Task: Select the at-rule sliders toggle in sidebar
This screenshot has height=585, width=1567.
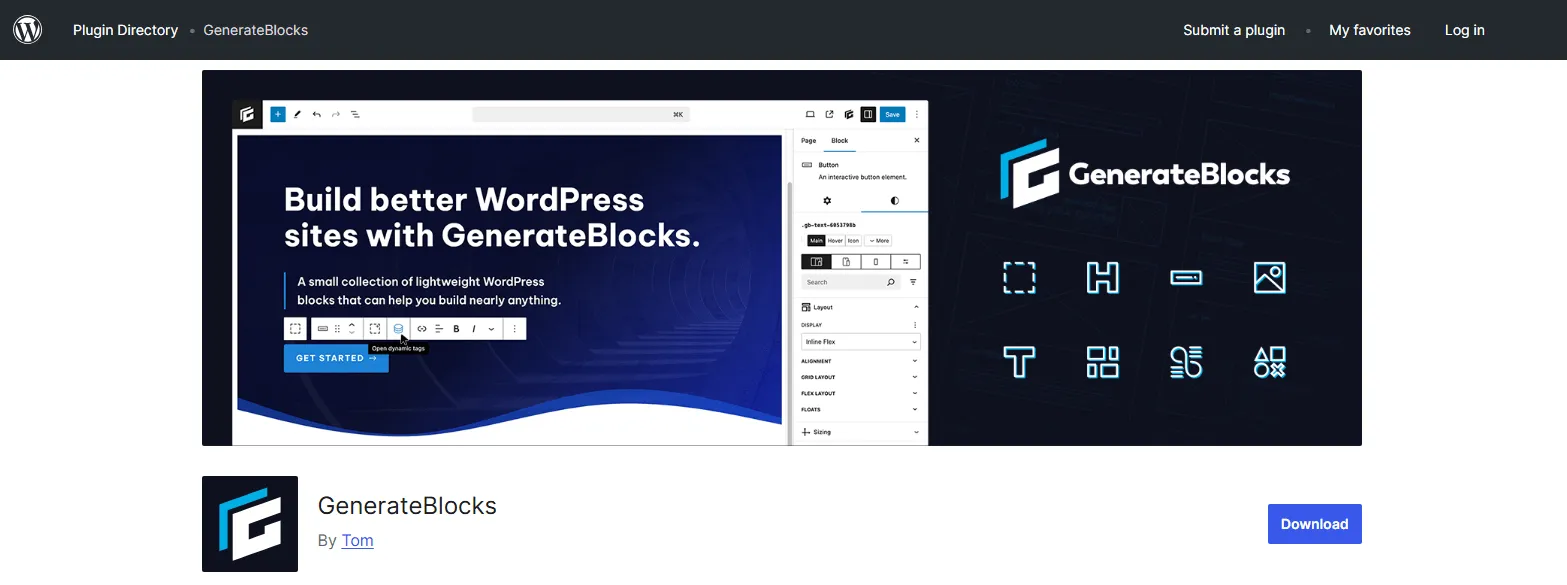Action: [905, 262]
